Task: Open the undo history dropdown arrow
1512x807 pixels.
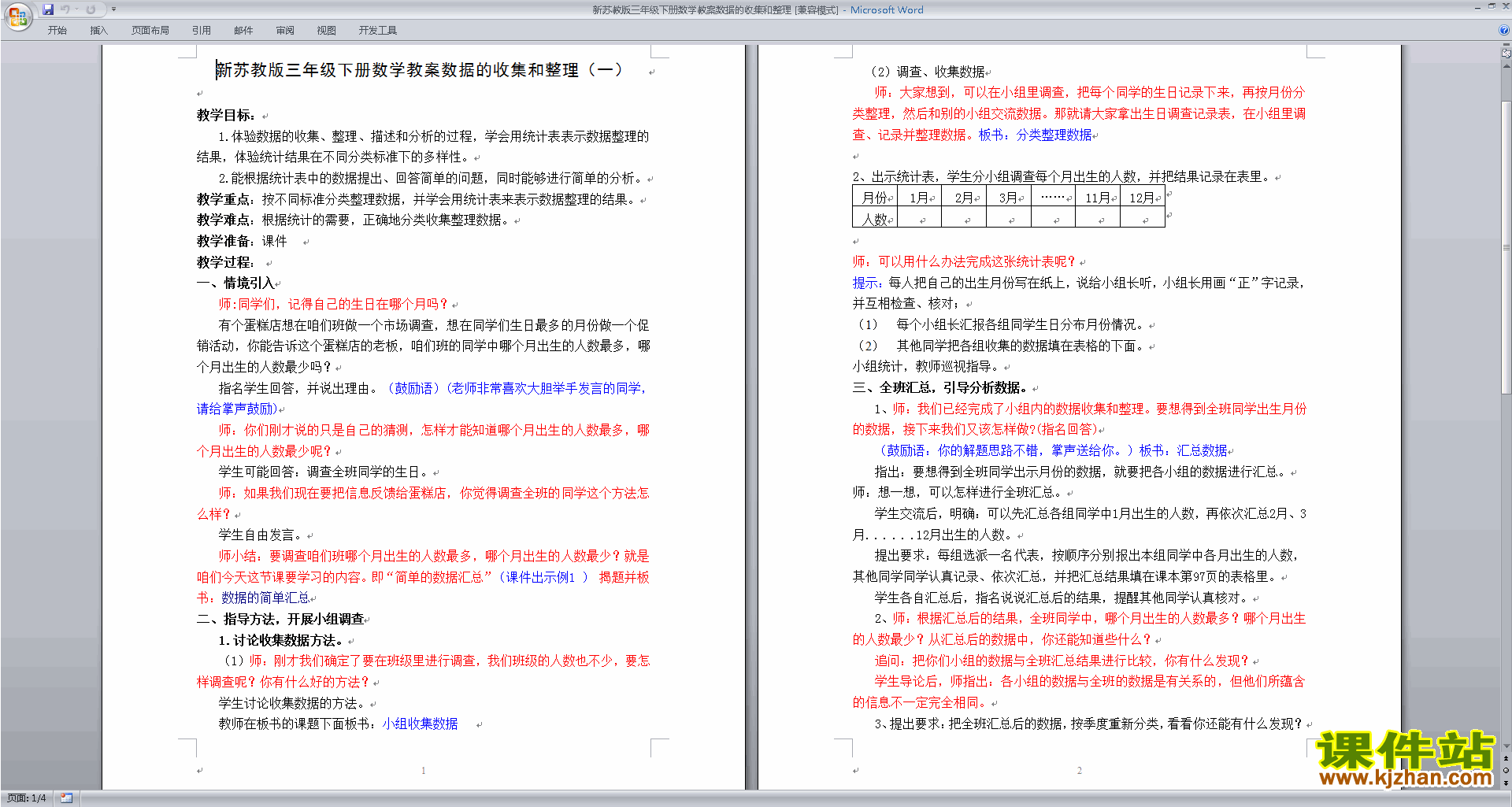Action: coord(76,9)
